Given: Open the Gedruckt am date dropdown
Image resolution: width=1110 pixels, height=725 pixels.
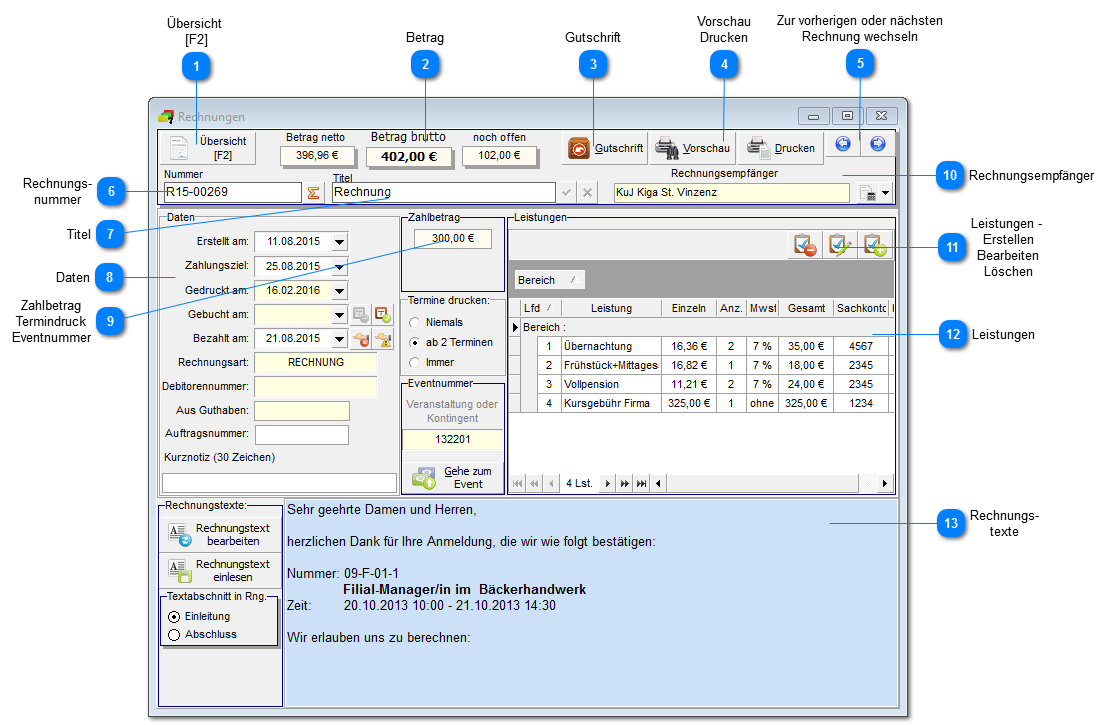Looking at the screenshot, I should coord(339,291).
